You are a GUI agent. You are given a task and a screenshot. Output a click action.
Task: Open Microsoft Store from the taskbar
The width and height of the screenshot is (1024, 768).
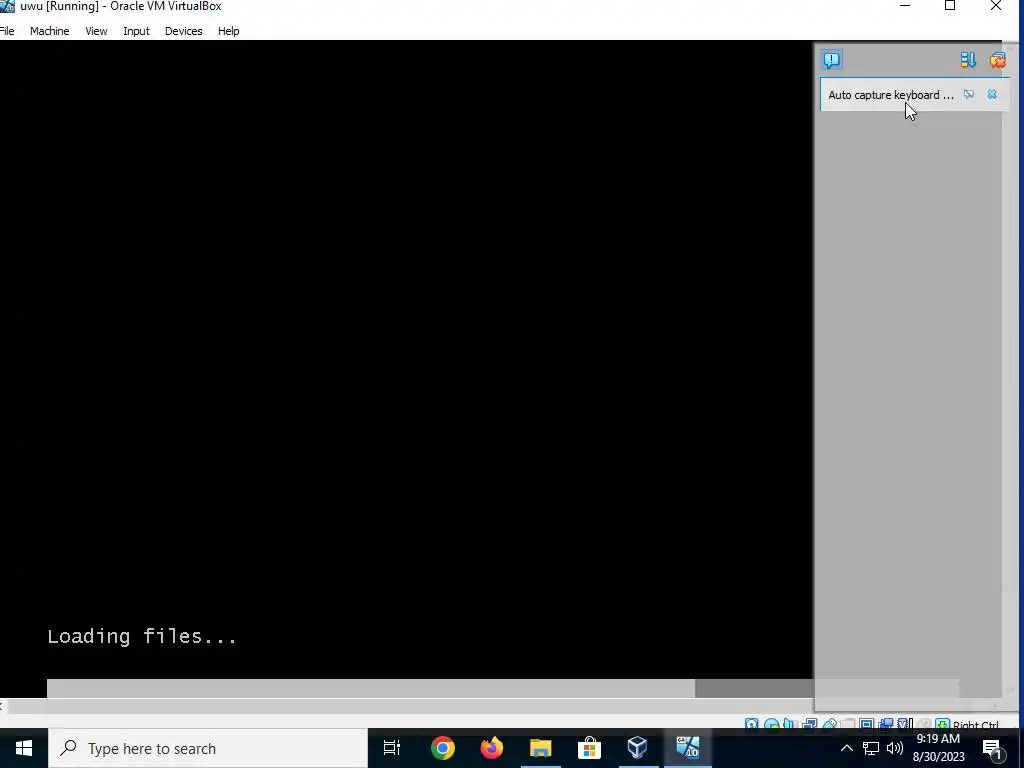pos(589,748)
